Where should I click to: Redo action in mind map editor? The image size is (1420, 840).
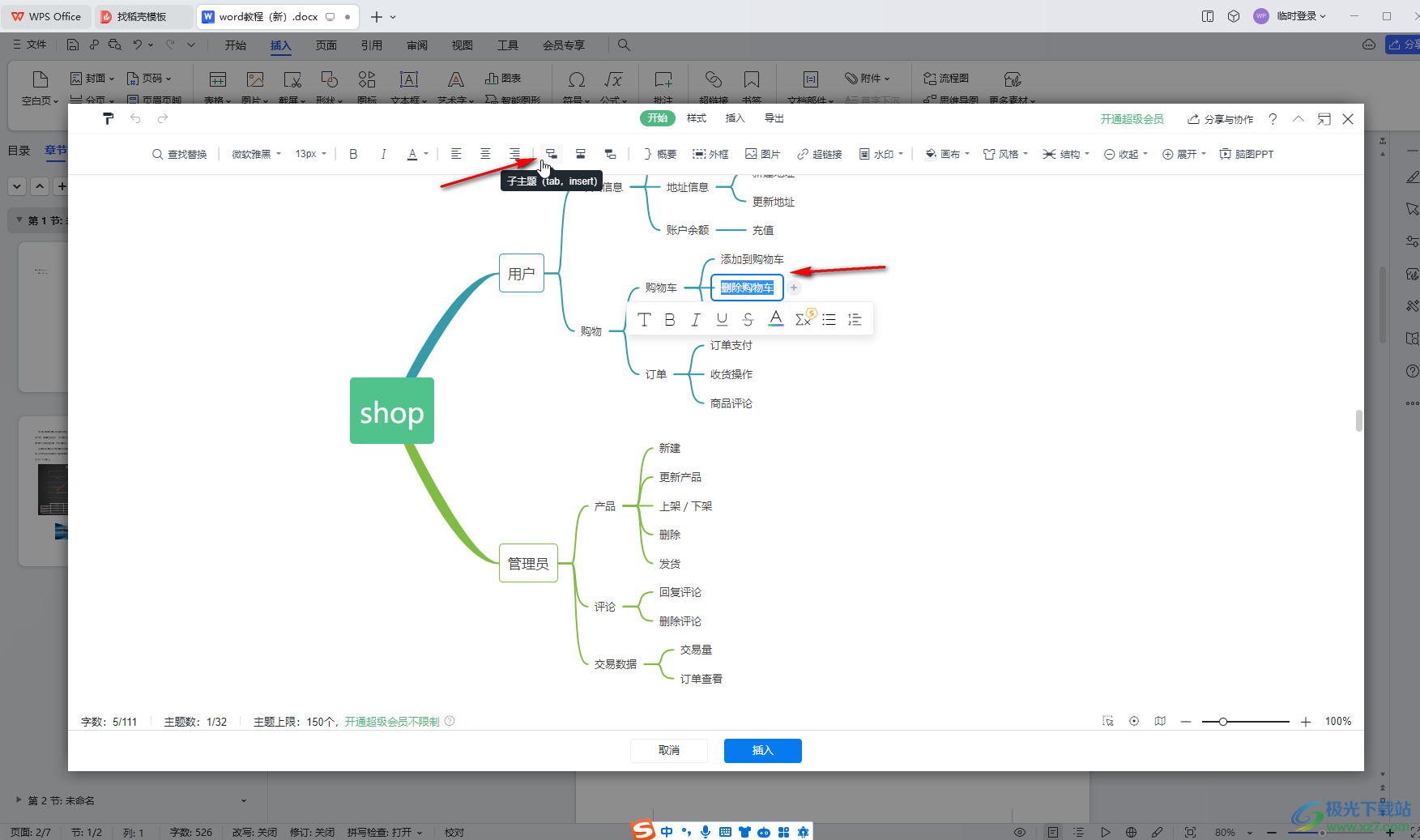click(x=163, y=118)
